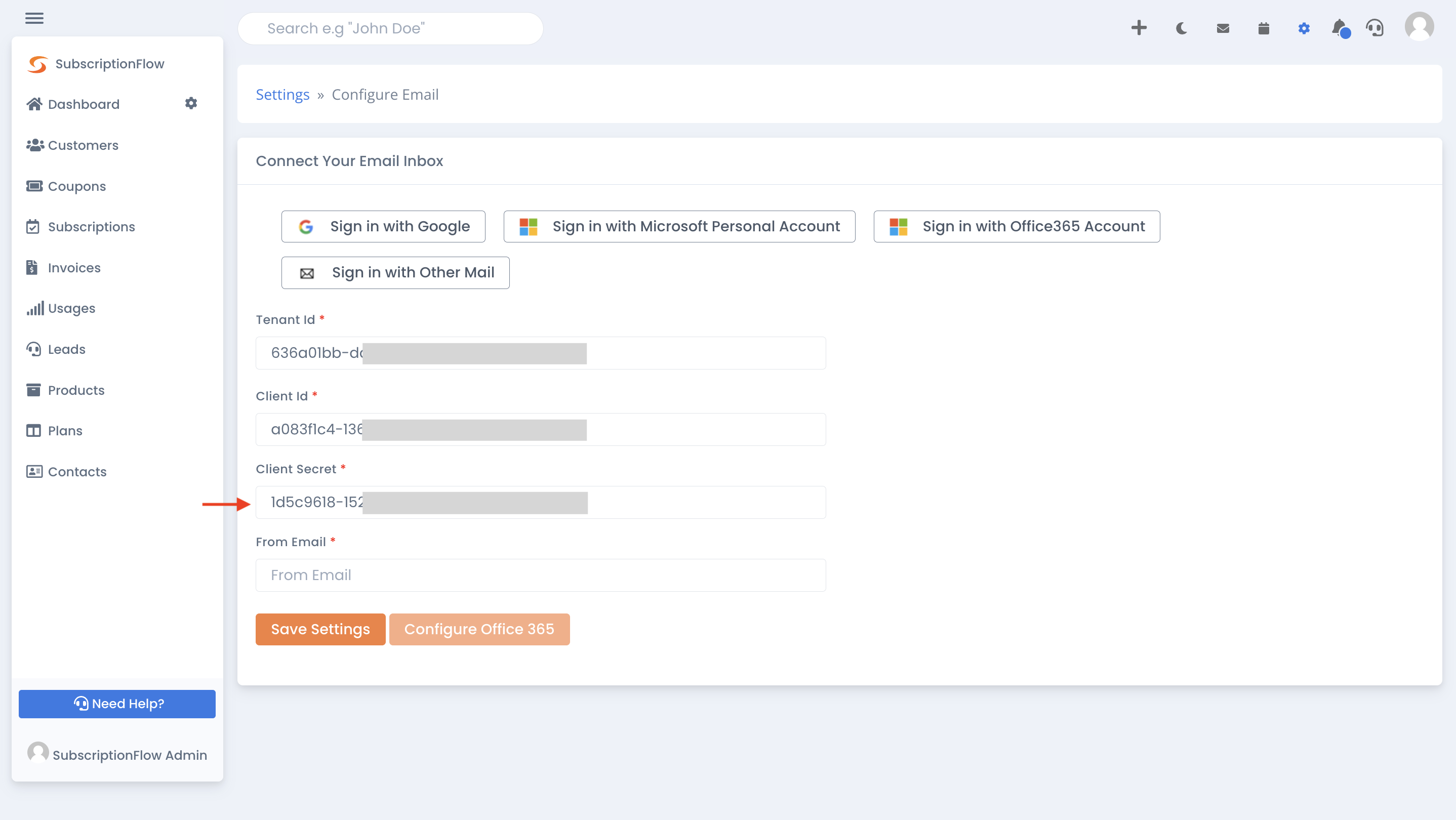Click the Leads headset icon

(x=34, y=349)
